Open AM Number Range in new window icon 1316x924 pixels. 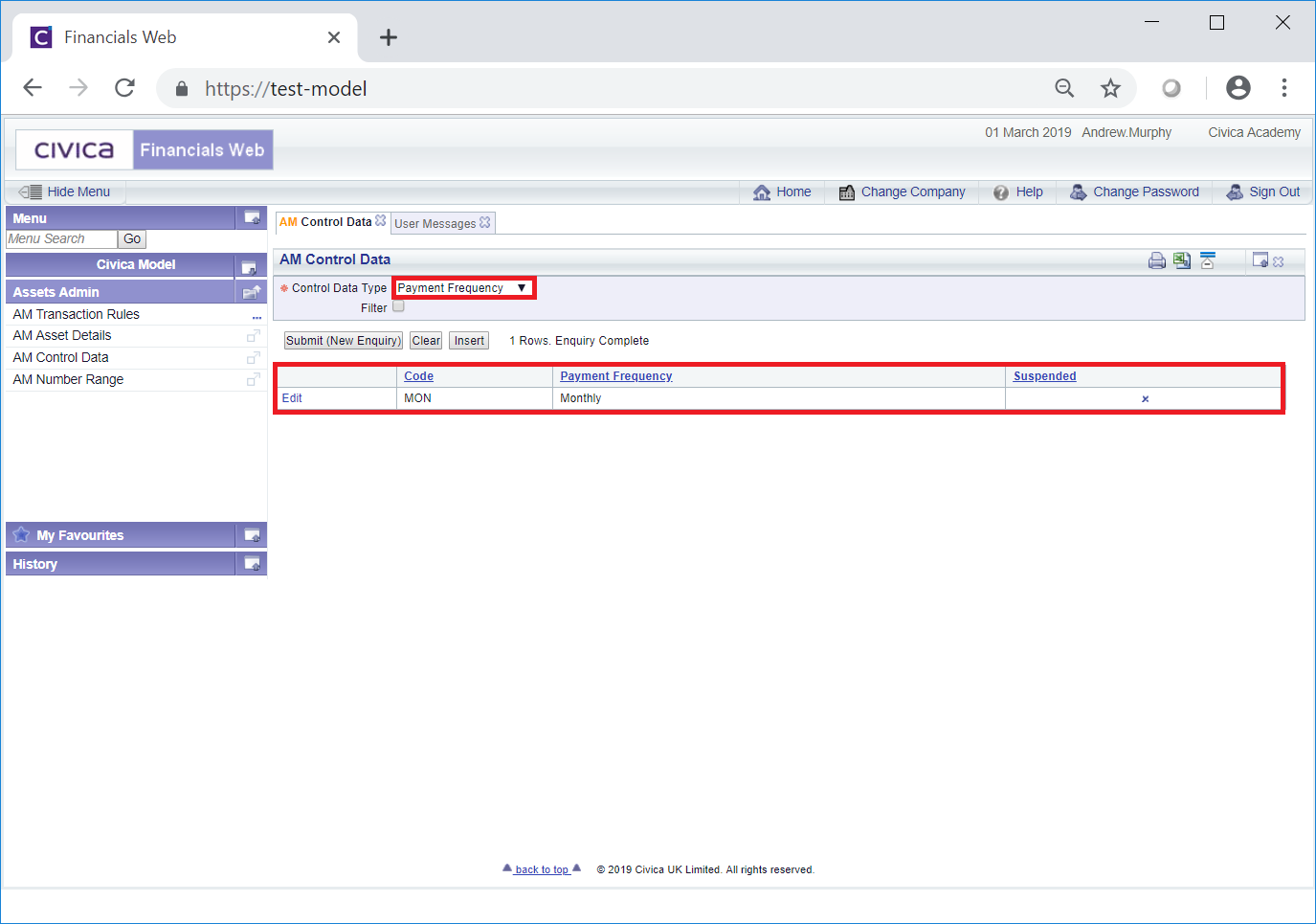point(254,380)
